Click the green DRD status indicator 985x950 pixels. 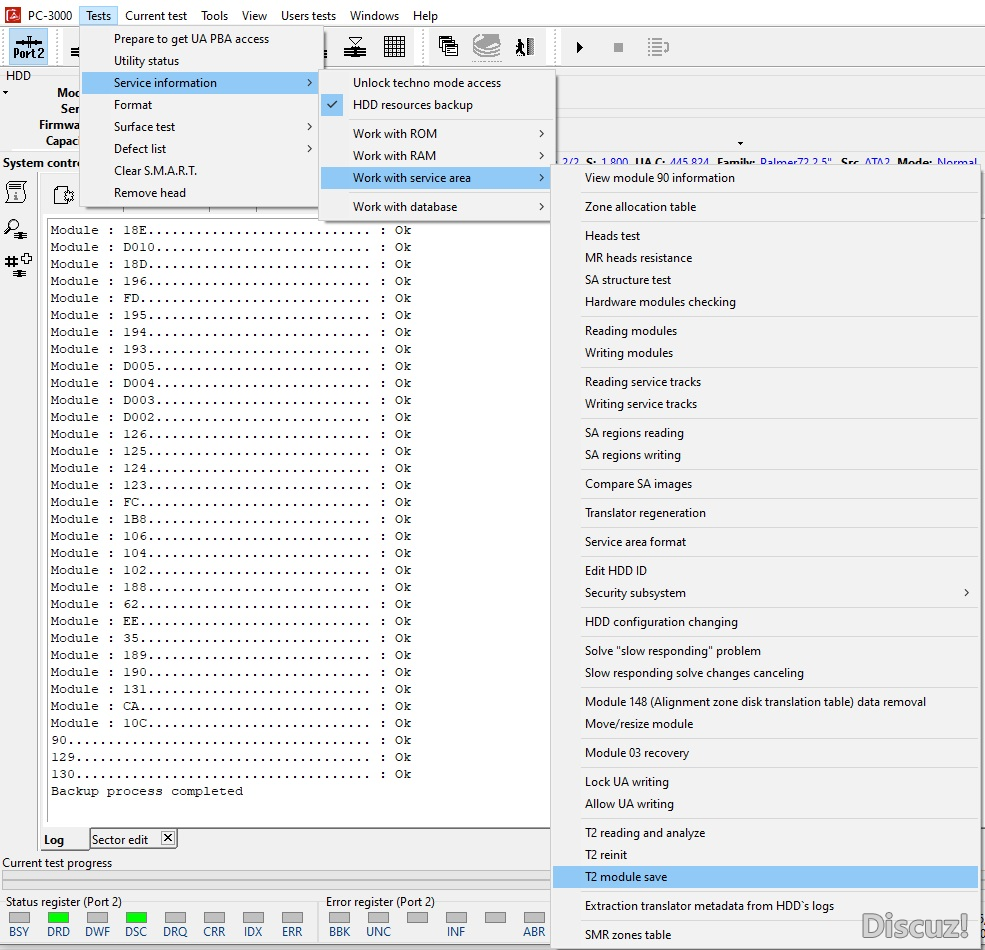58,917
